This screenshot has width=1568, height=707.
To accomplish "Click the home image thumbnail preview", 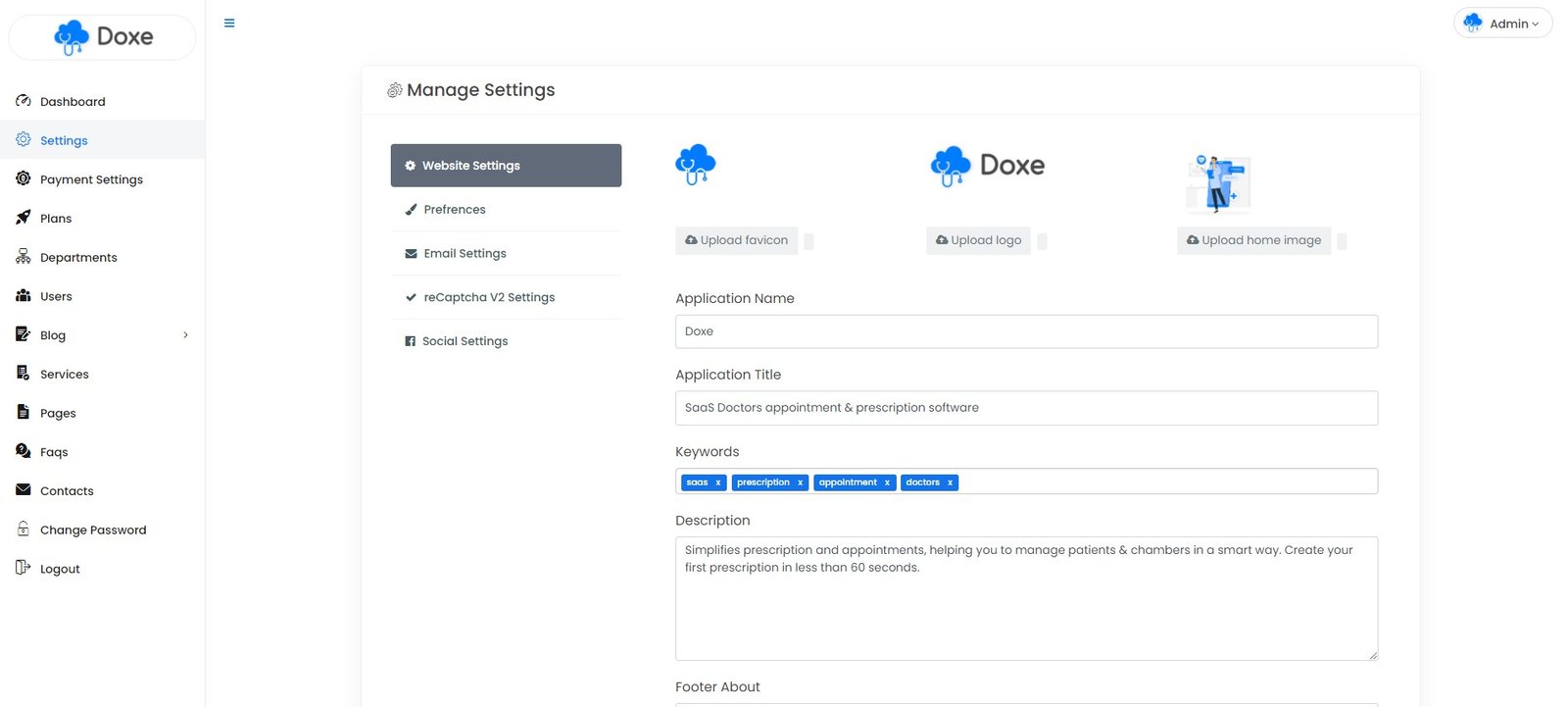I will [1218, 183].
